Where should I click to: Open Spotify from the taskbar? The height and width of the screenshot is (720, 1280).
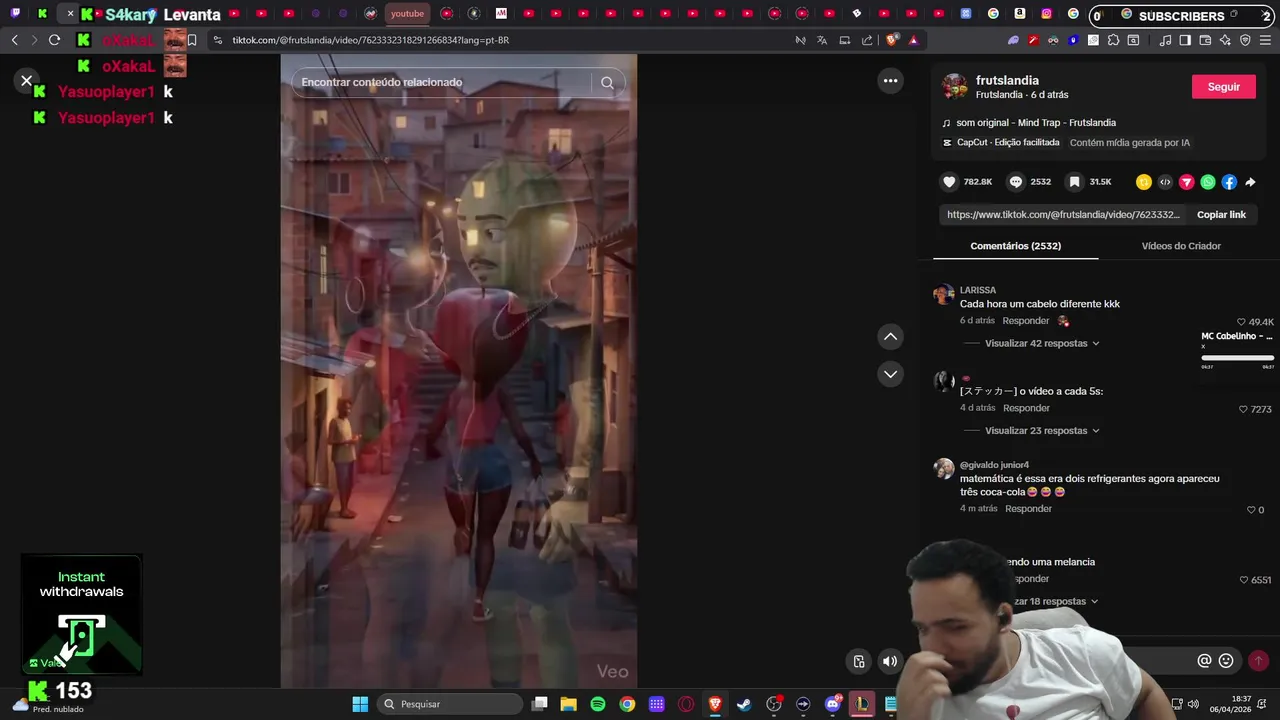click(598, 704)
